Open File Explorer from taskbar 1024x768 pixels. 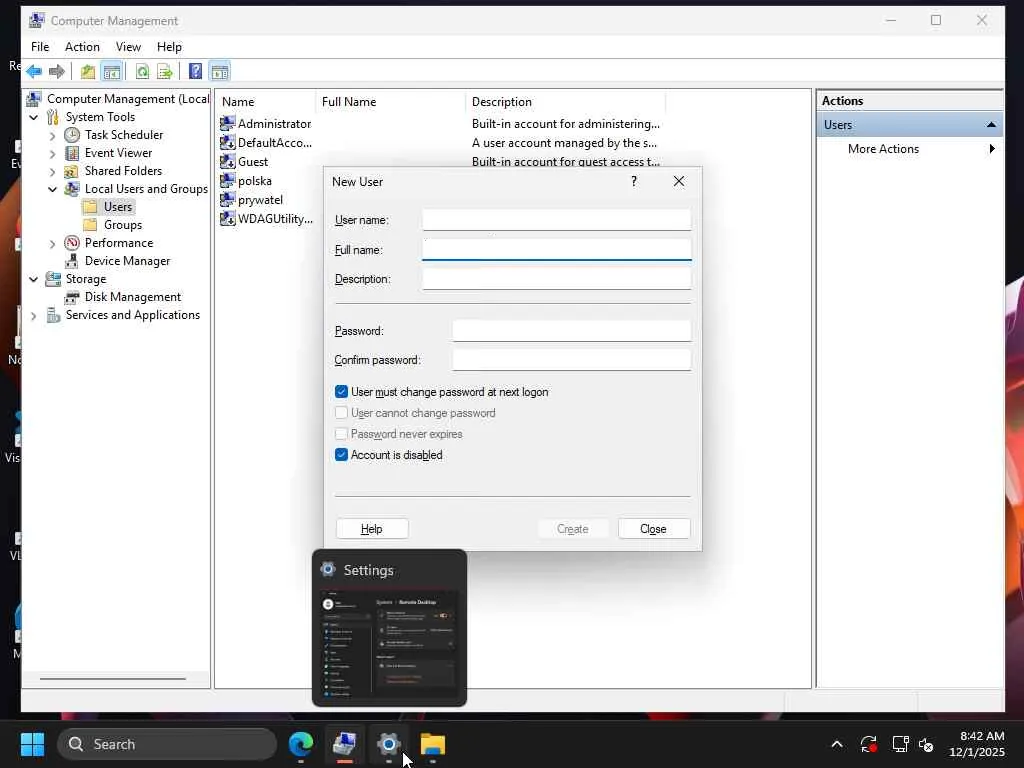coord(432,744)
